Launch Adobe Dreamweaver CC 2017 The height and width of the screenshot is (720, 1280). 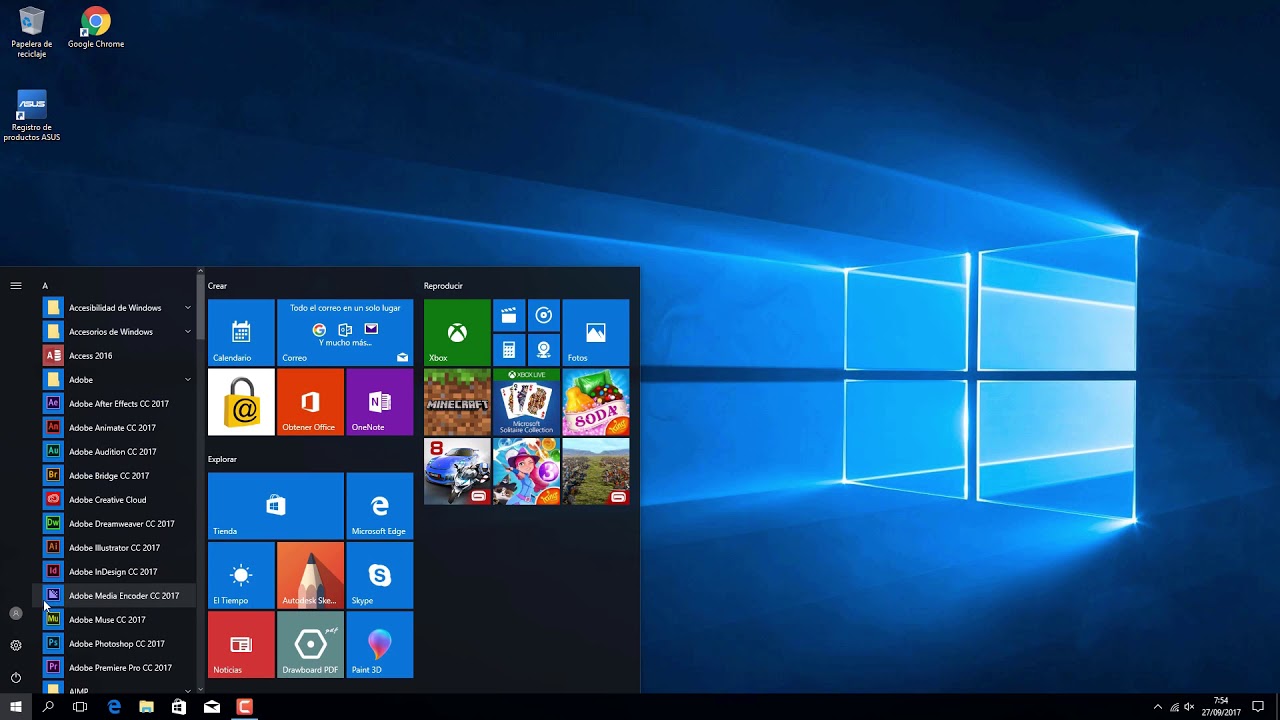tap(118, 524)
